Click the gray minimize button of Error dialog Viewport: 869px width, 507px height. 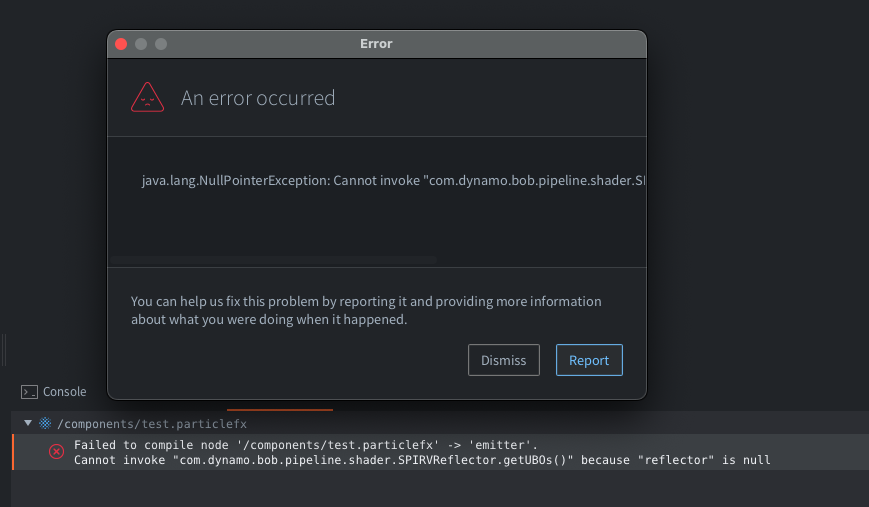(141, 44)
